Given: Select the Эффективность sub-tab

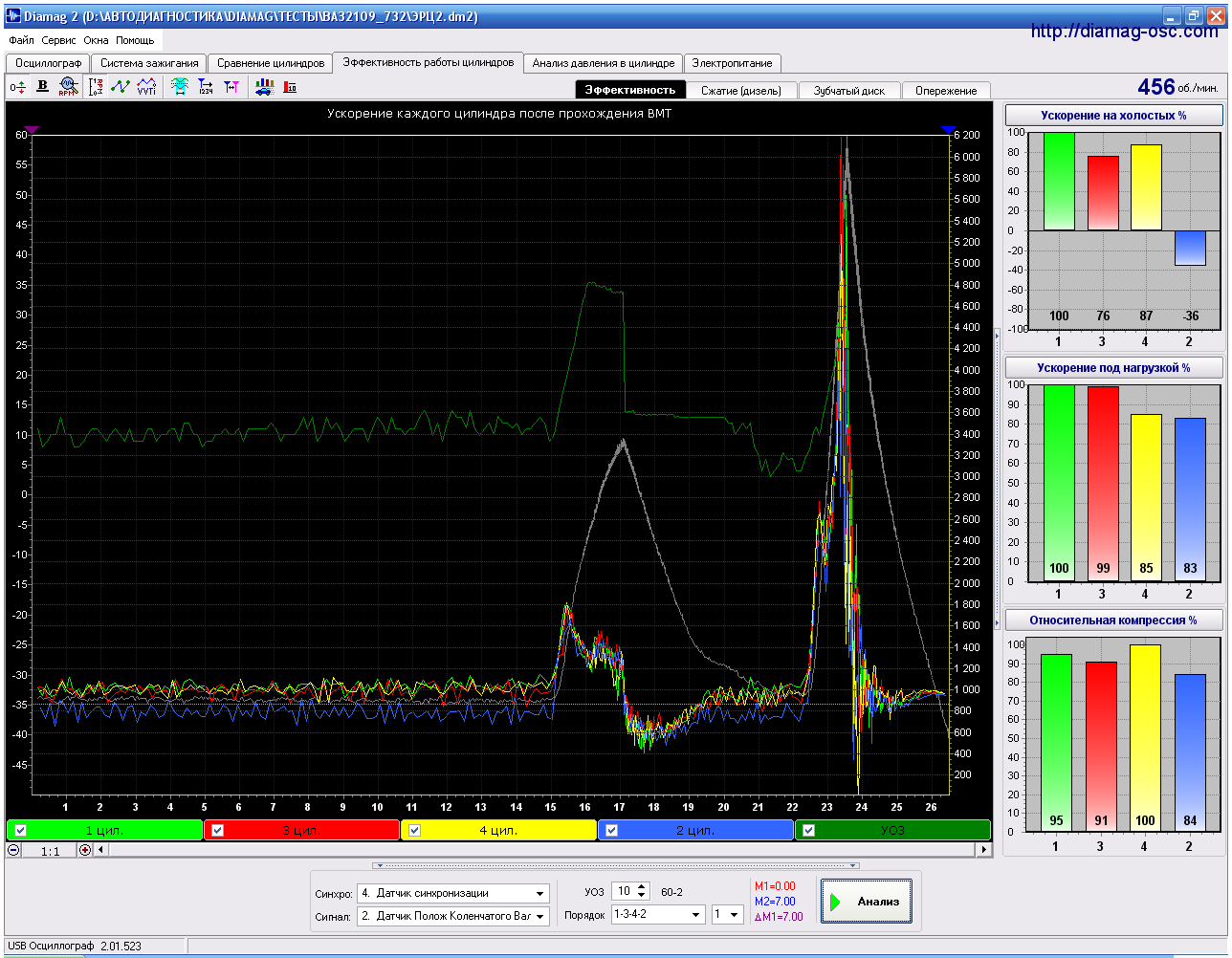Looking at the screenshot, I should coord(630,90).
